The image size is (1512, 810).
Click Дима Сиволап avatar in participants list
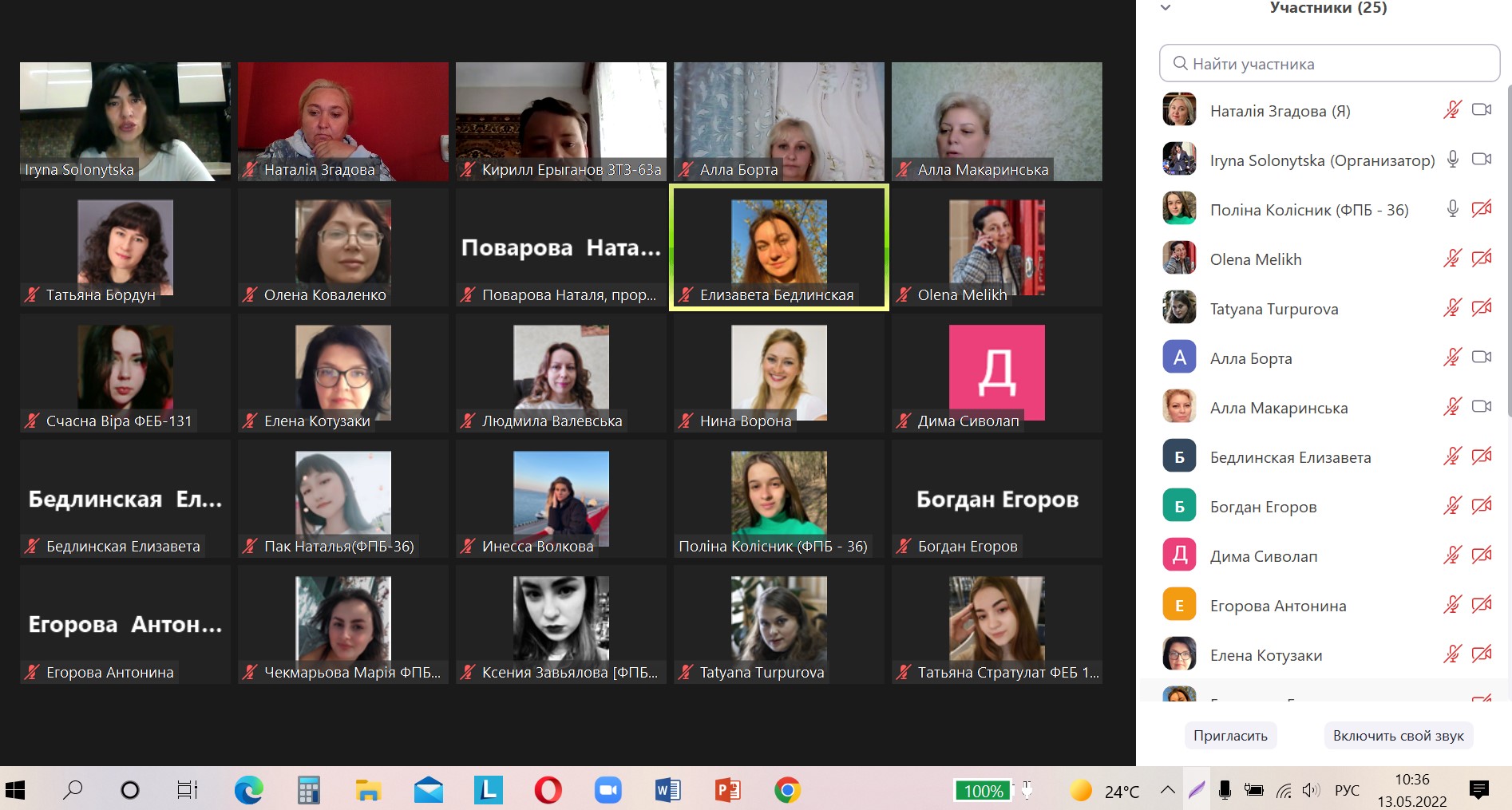pyautogui.click(x=1179, y=555)
